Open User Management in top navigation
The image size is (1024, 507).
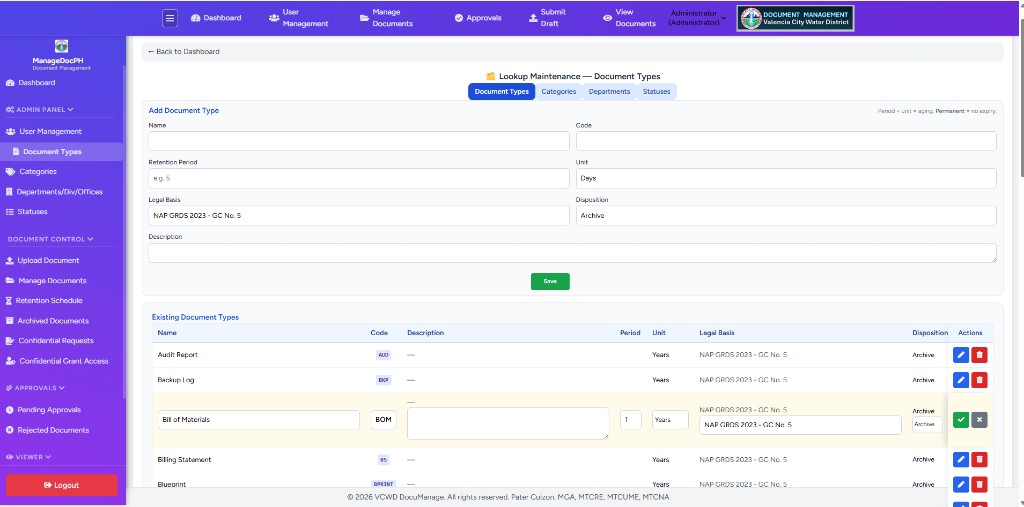click(298, 18)
